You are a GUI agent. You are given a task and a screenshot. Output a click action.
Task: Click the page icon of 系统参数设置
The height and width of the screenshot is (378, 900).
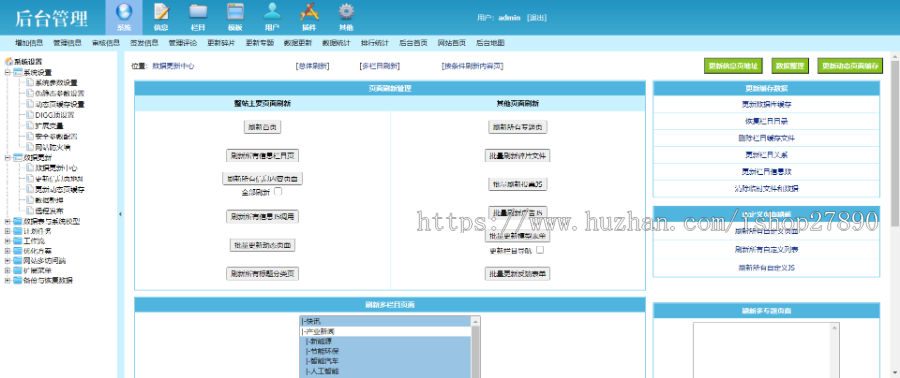[x=30, y=83]
